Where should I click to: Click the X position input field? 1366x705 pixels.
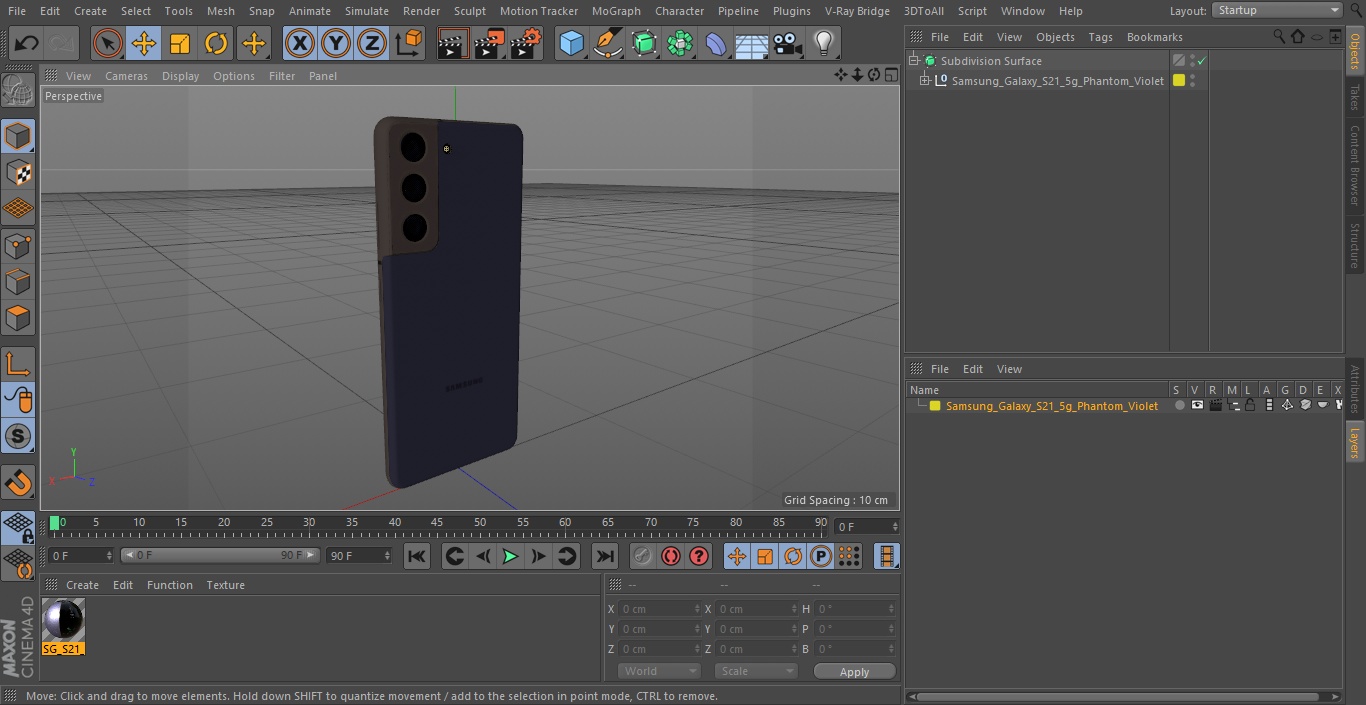click(659, 609)
